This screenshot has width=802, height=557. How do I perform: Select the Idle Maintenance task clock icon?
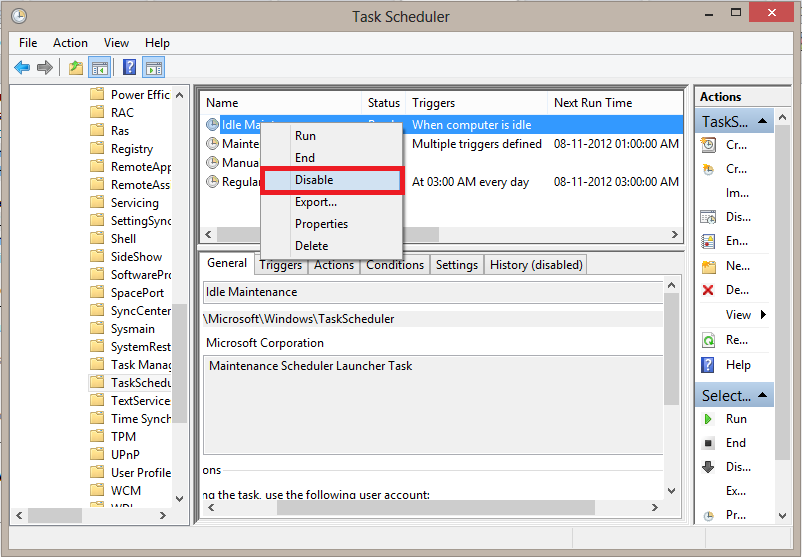point(212,125)
